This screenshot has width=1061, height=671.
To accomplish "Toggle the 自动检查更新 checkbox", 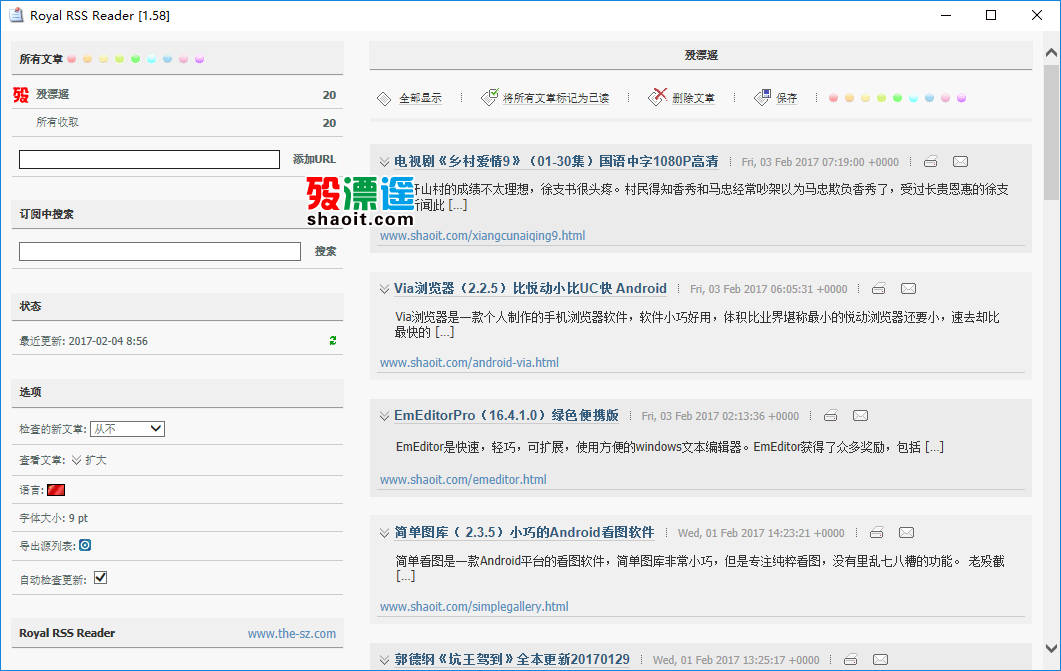I will tap(100, 578).
